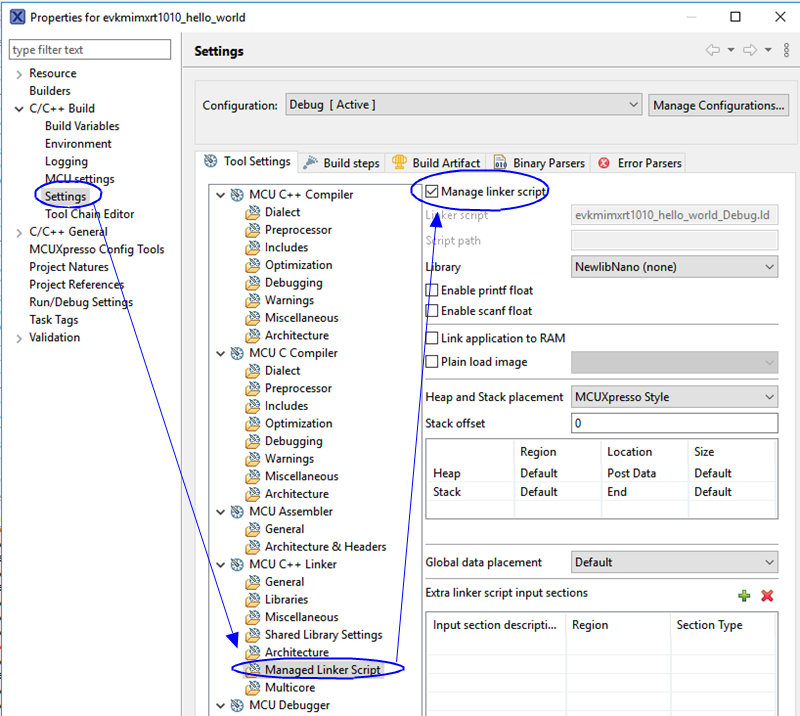The height and width of the screenshot is (716, 800).
Task: Enable printf float checkbox
Action: pos(432,290)
